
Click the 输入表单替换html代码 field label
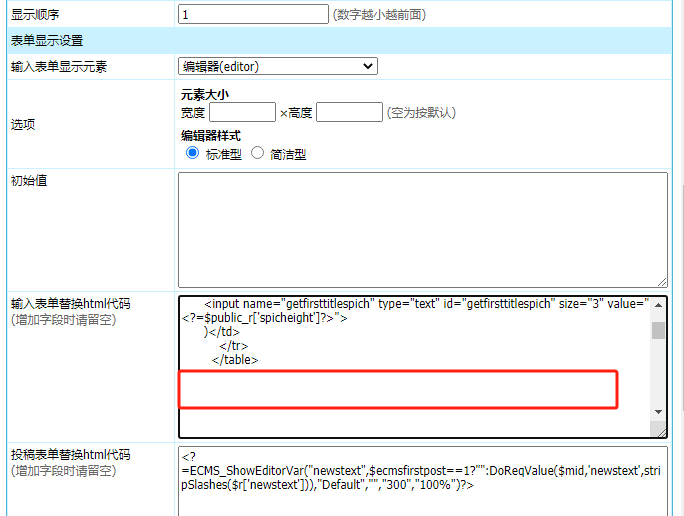tap(70, 304)
